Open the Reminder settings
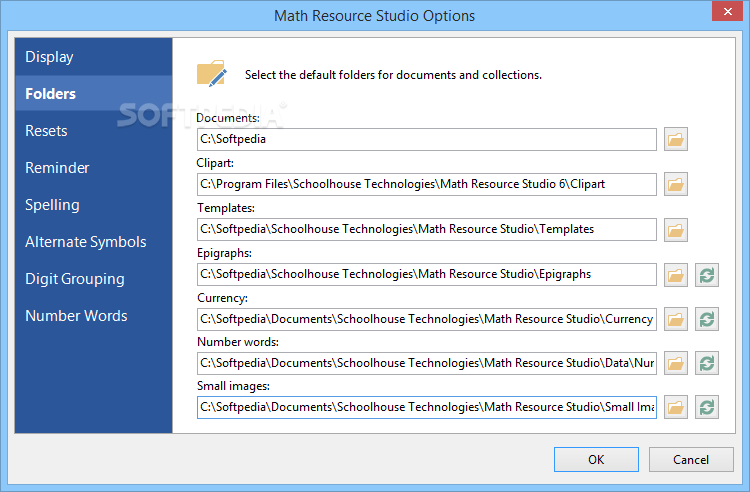The height and width of the screenshot is (492, 750). [x=93, y=168]
